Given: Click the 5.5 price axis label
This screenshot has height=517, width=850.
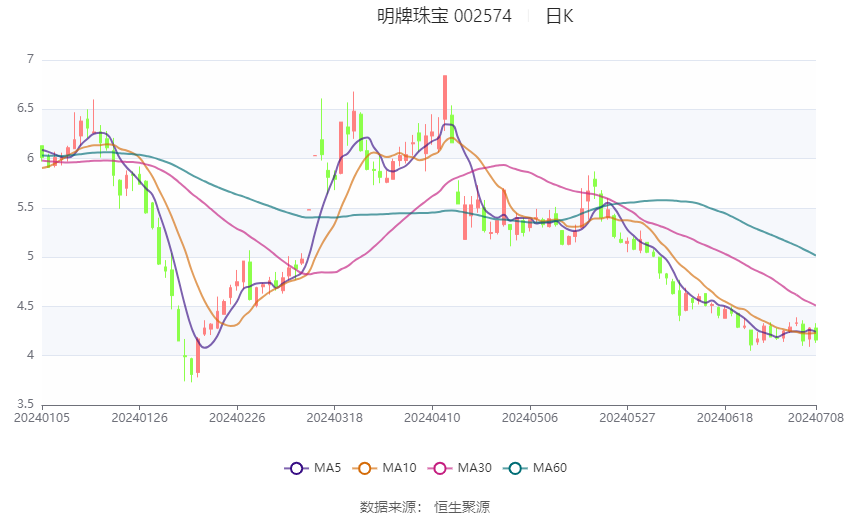Looking at the screenshot, I should pyautogui.click(x=25, y=207).
